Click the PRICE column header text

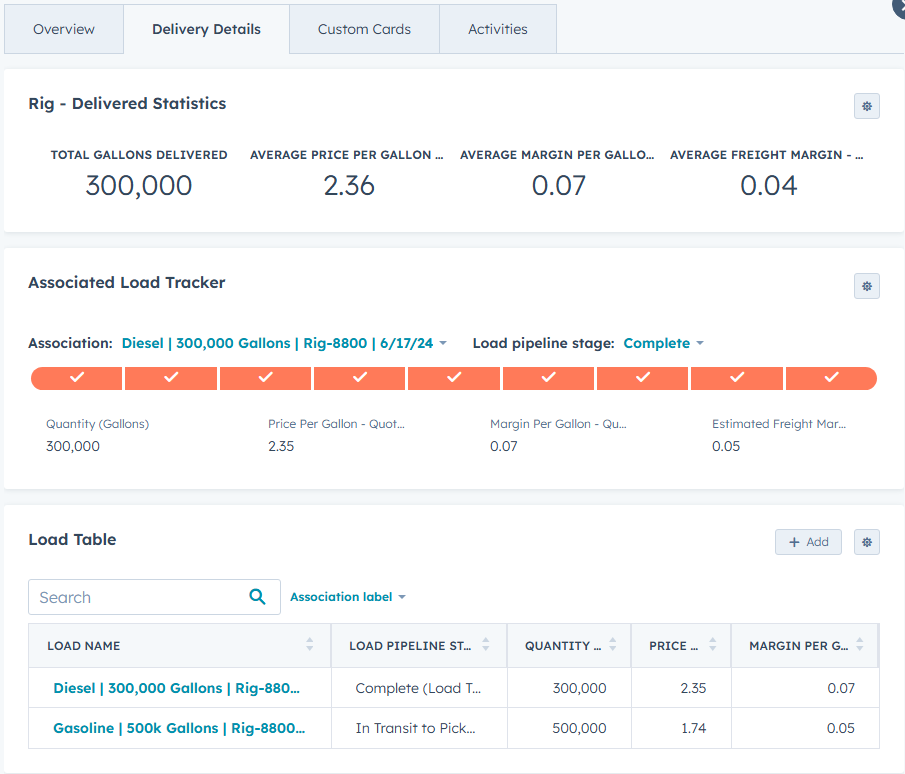(x=674, y=645)
